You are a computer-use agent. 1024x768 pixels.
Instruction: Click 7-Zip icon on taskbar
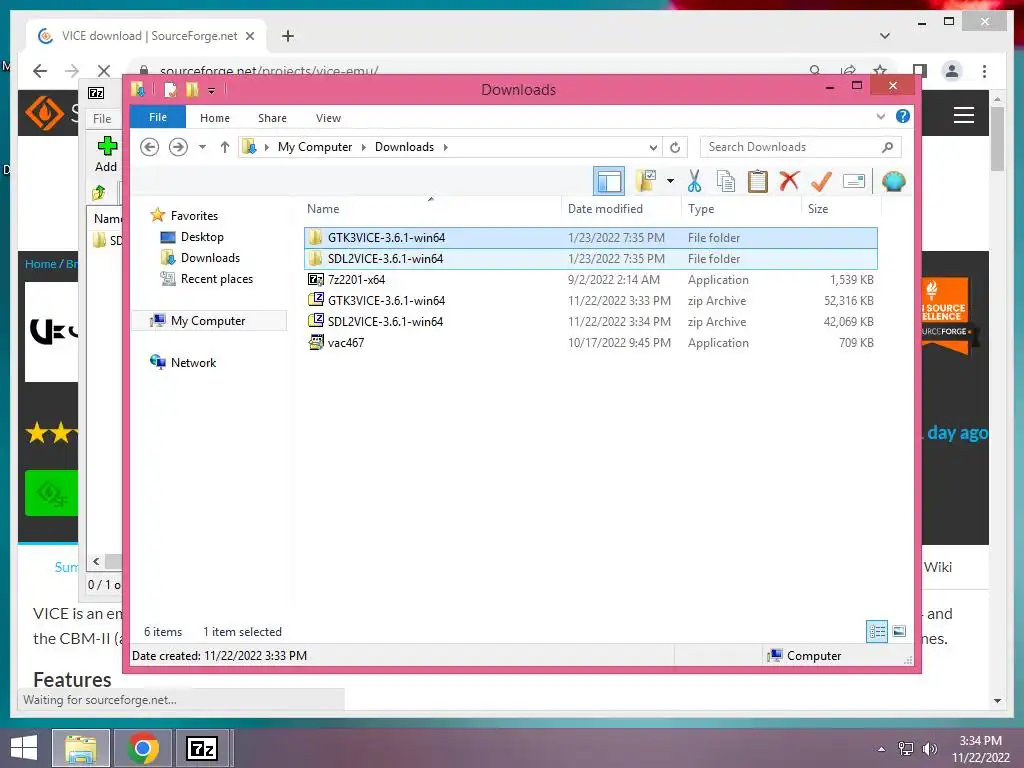(202, 748)
